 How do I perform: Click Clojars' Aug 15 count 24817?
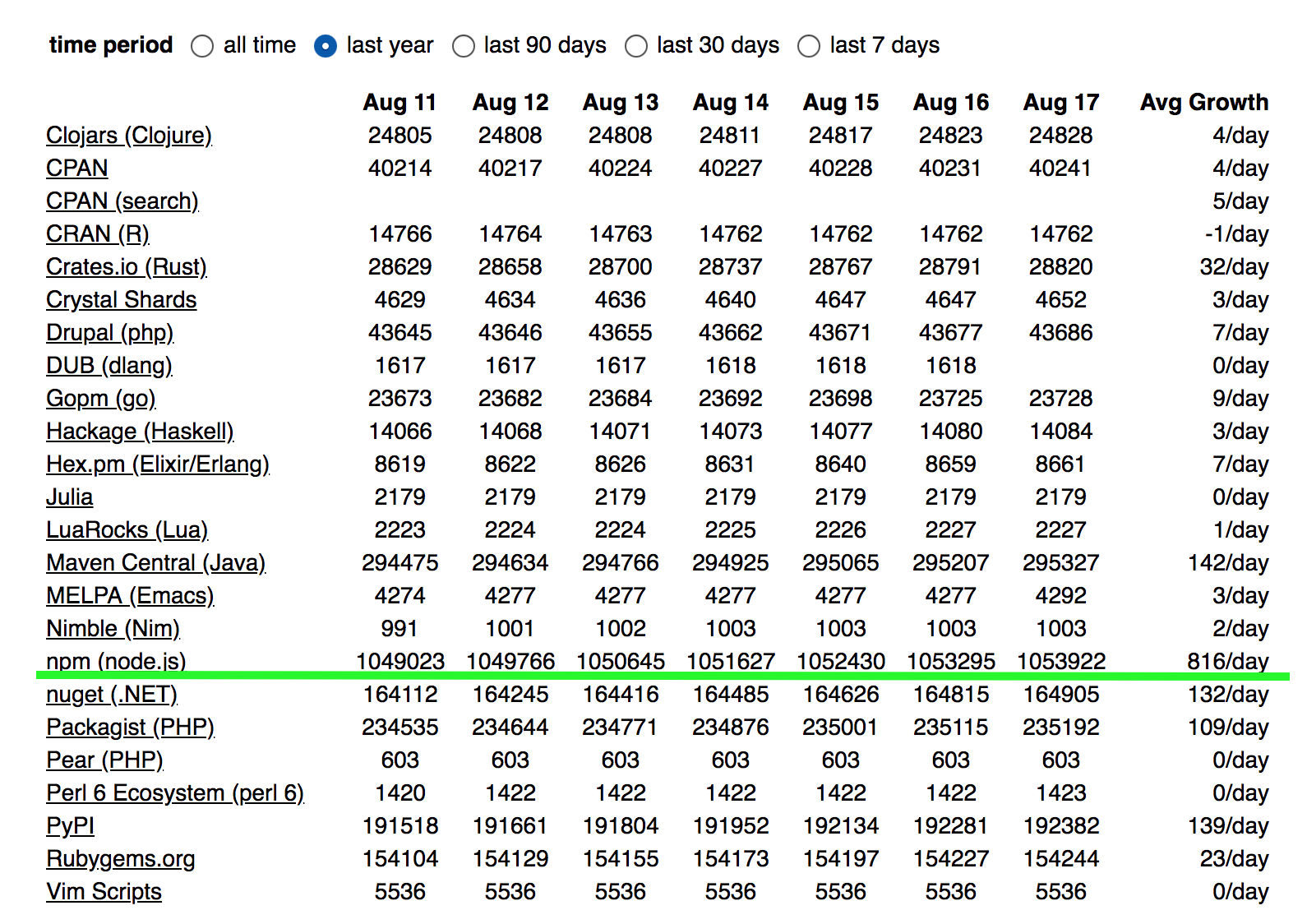tap(841, 136)
